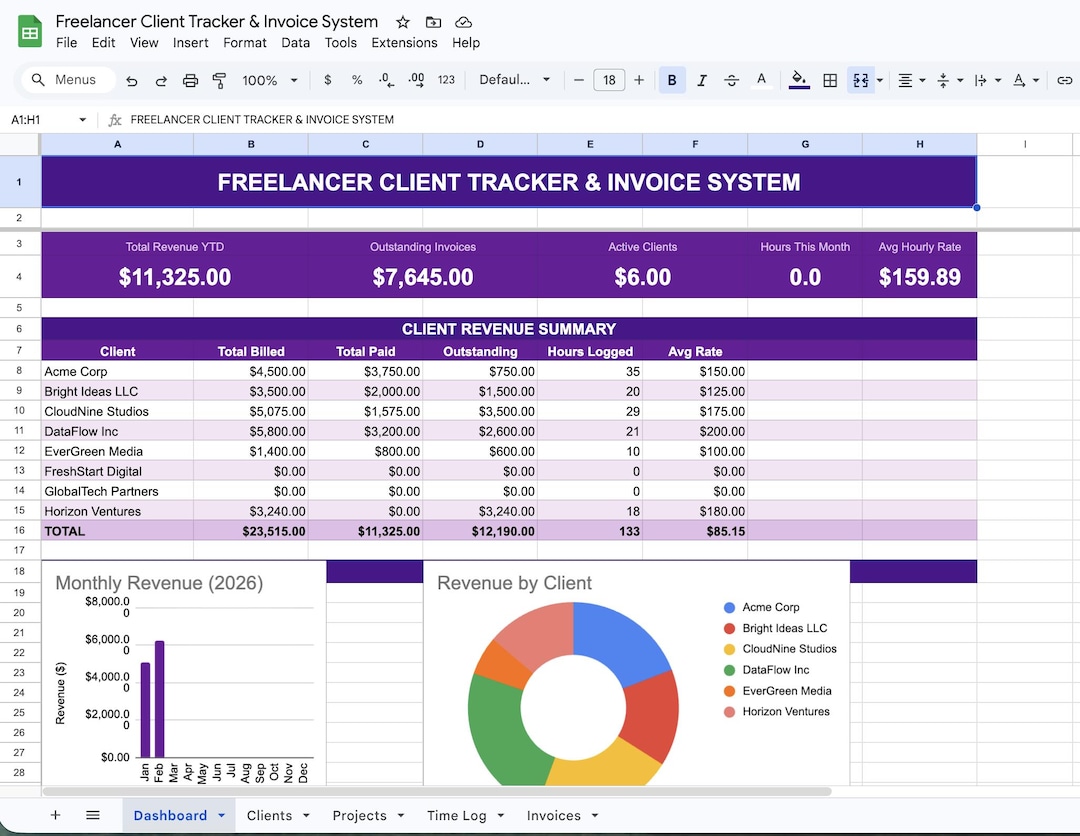
Task: Open the Format menu
Action: tap(245, 43)
